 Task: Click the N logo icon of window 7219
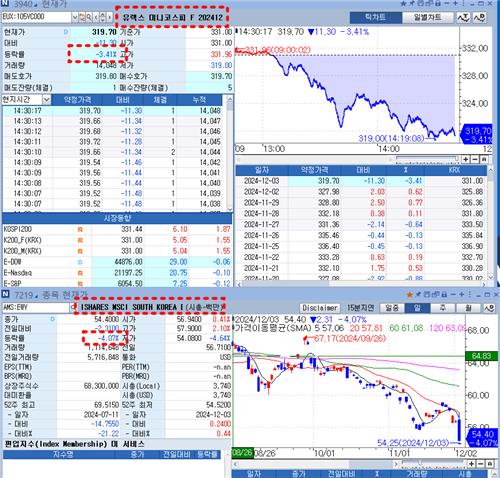[x=5, y=294]
